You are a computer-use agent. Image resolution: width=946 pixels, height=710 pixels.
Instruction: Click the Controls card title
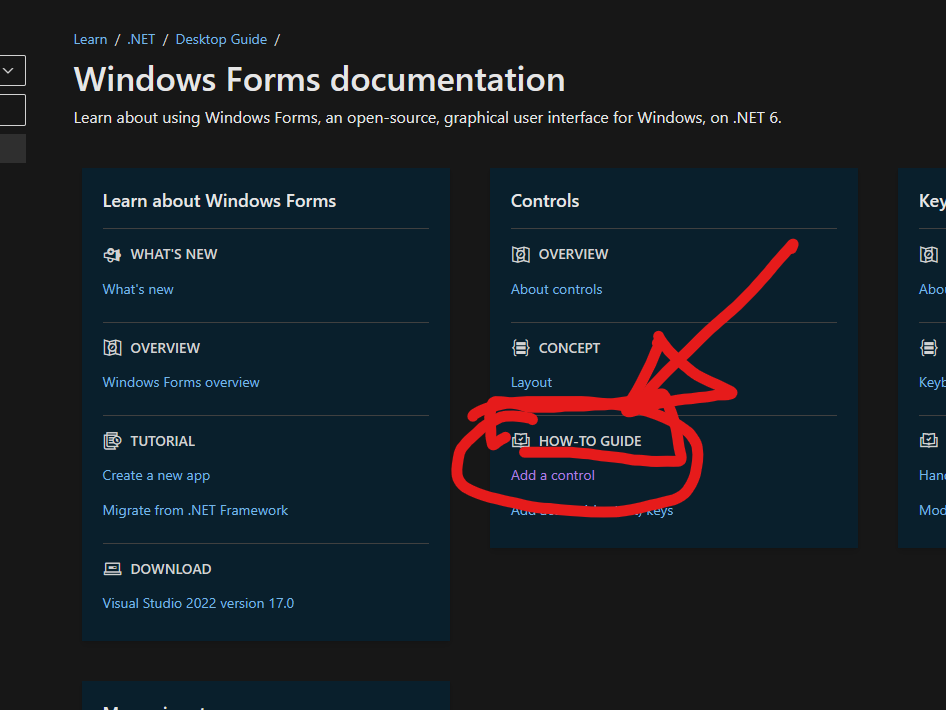tap(545, 201)
